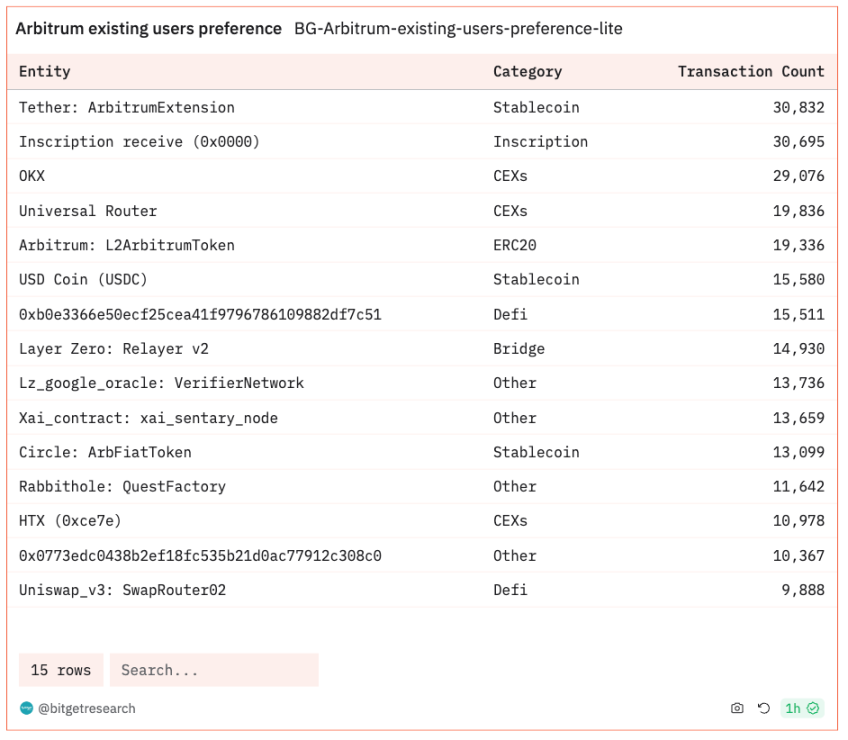
Task: Click the Arbitrum existing users preference title
Action: pyautogui.click(x=148, y=29)
